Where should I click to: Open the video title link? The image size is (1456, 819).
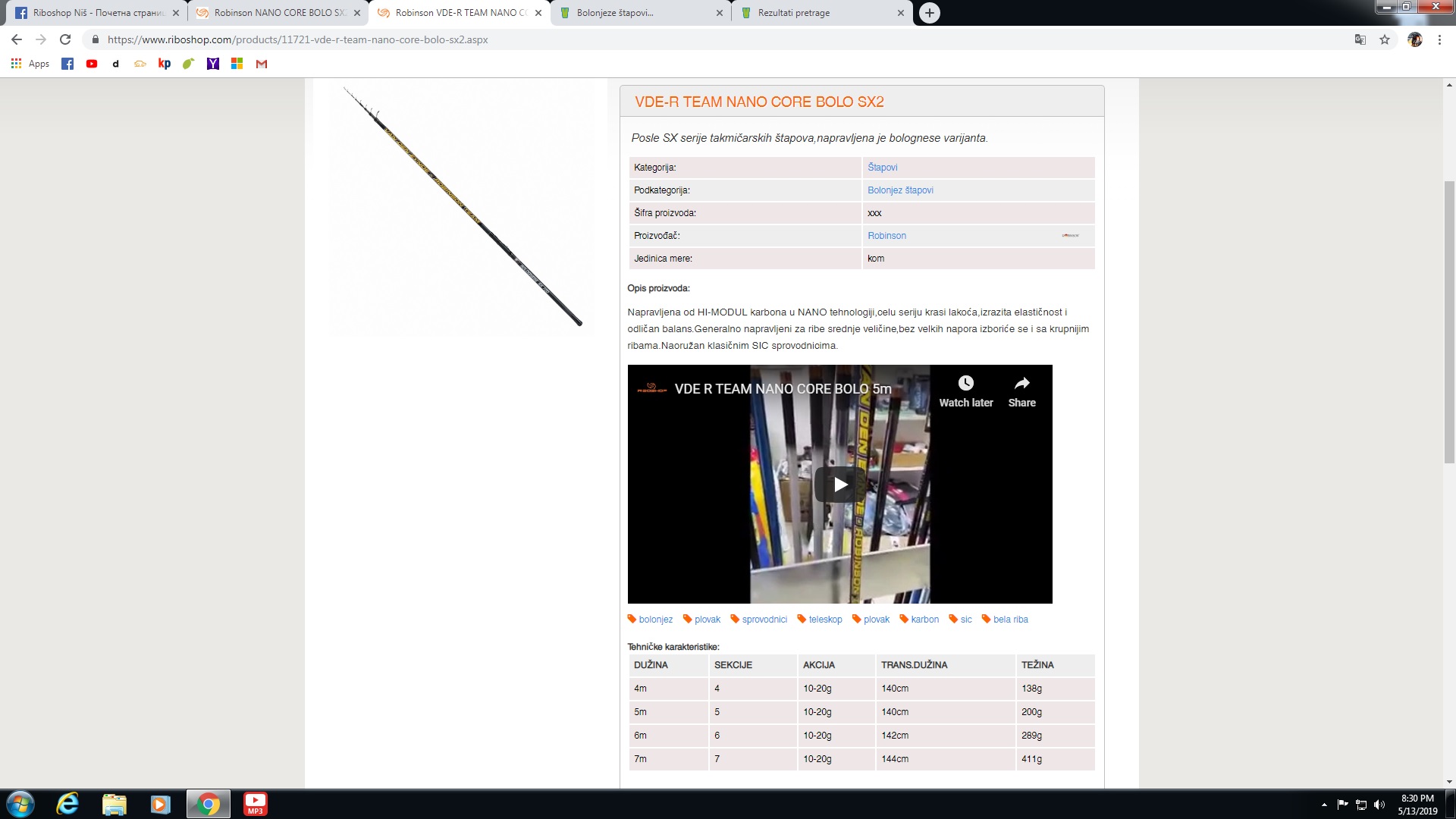point(783,389)
